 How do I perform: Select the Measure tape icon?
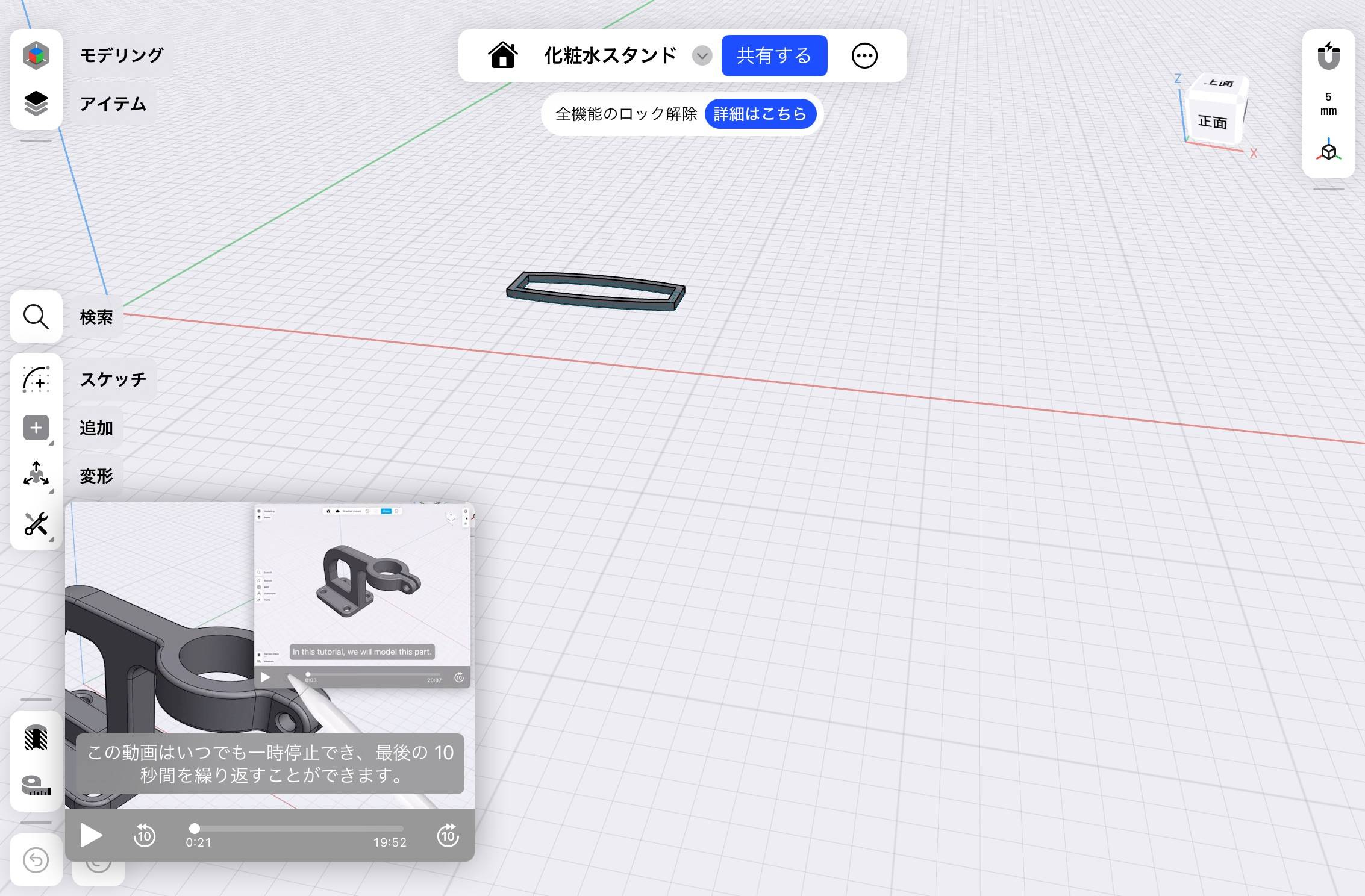click(x=36, y=785)
